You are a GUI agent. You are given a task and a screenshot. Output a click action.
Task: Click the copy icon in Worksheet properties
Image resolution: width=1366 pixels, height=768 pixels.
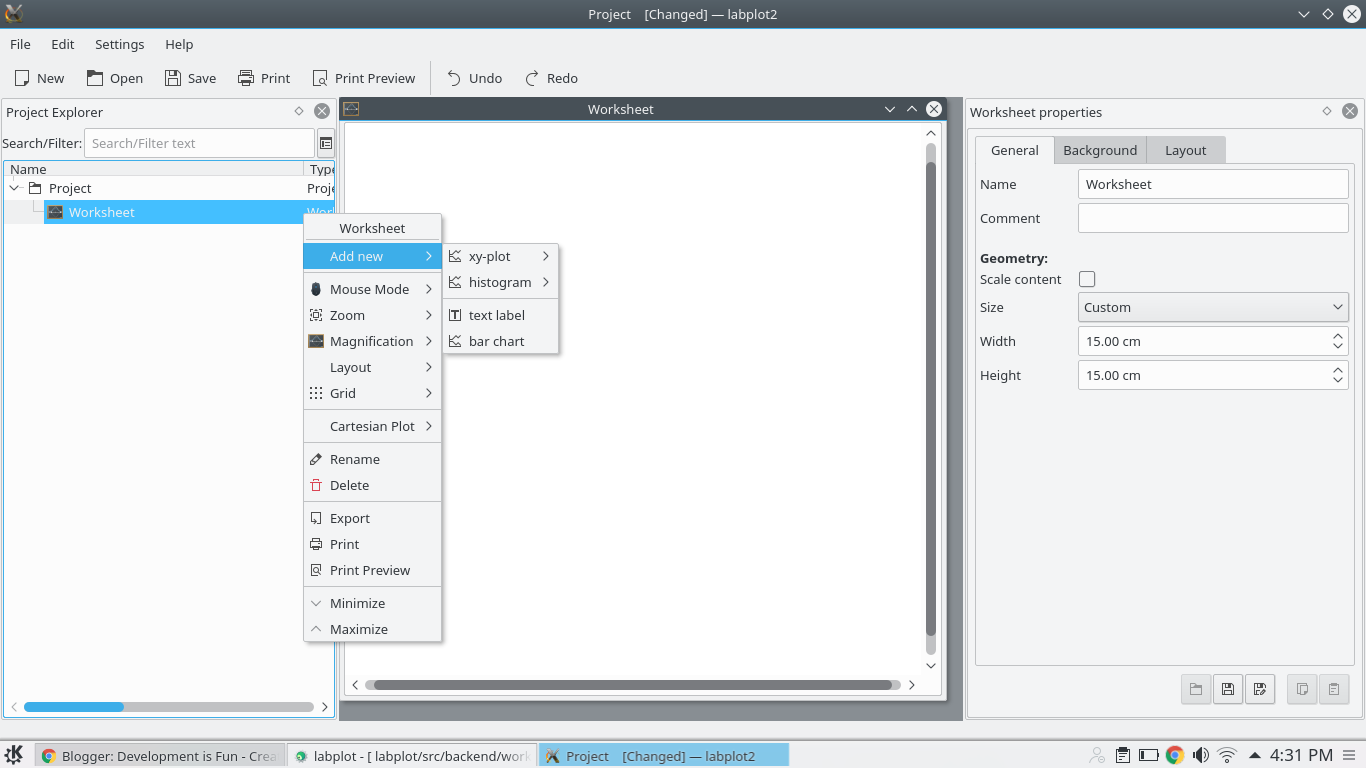[x=1302, y=688]
